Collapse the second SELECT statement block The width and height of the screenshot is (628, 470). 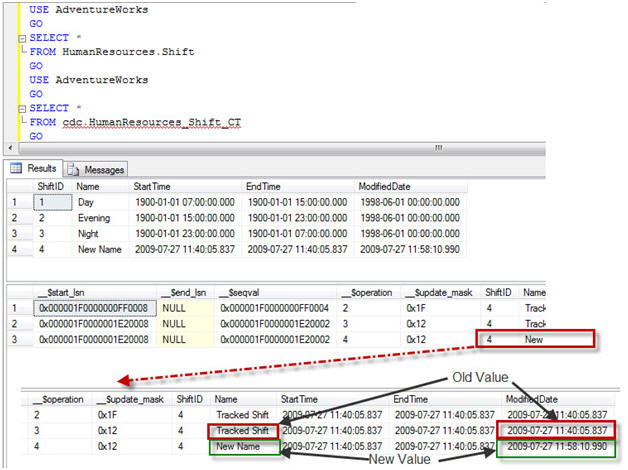pos(22,108)
